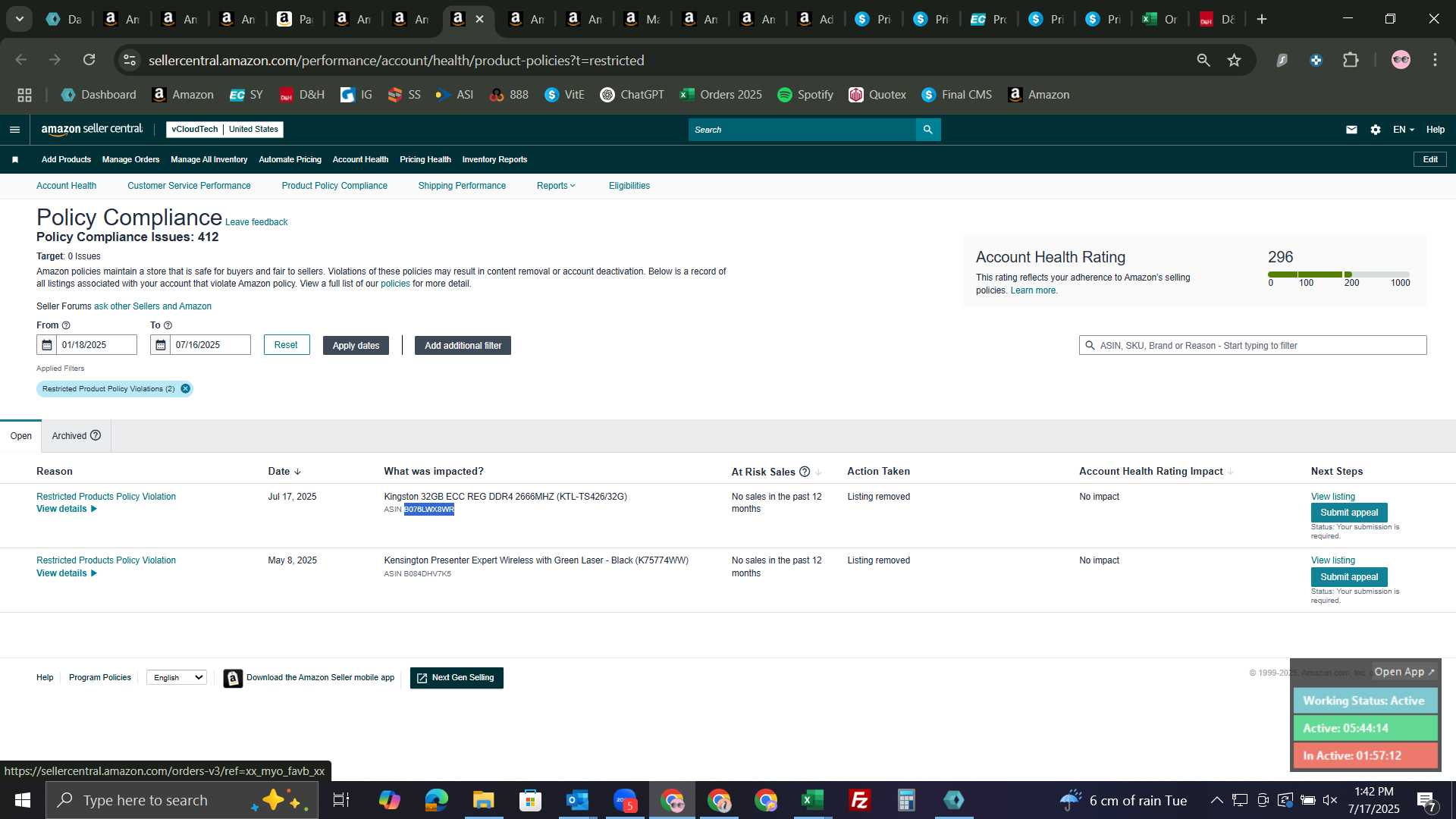1456x819 pixels.
Task: Open Outlook from the taskbar
Action: [577, 800]
